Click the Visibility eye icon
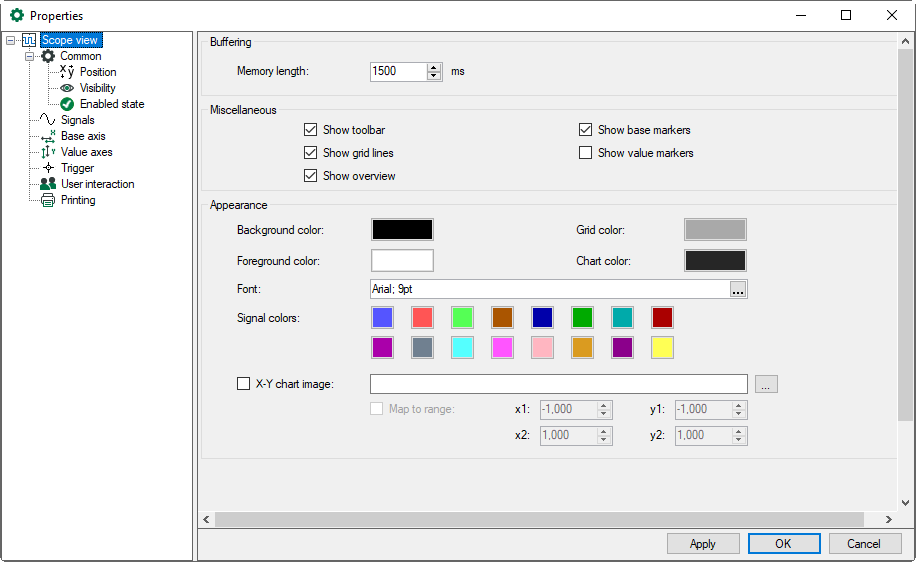 [x=67, y=88]
